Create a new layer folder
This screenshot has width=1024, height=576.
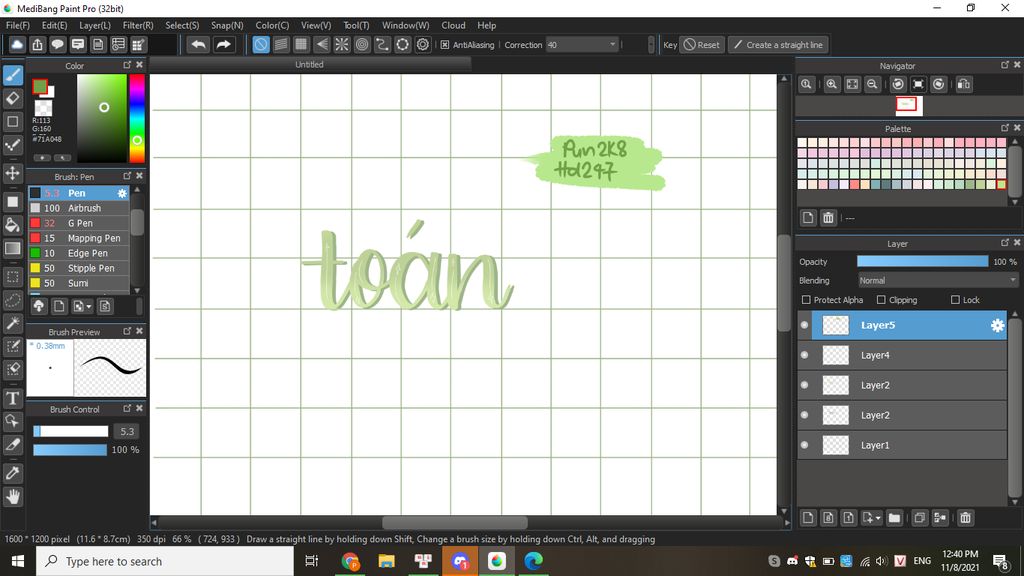(x=894, y=518)
